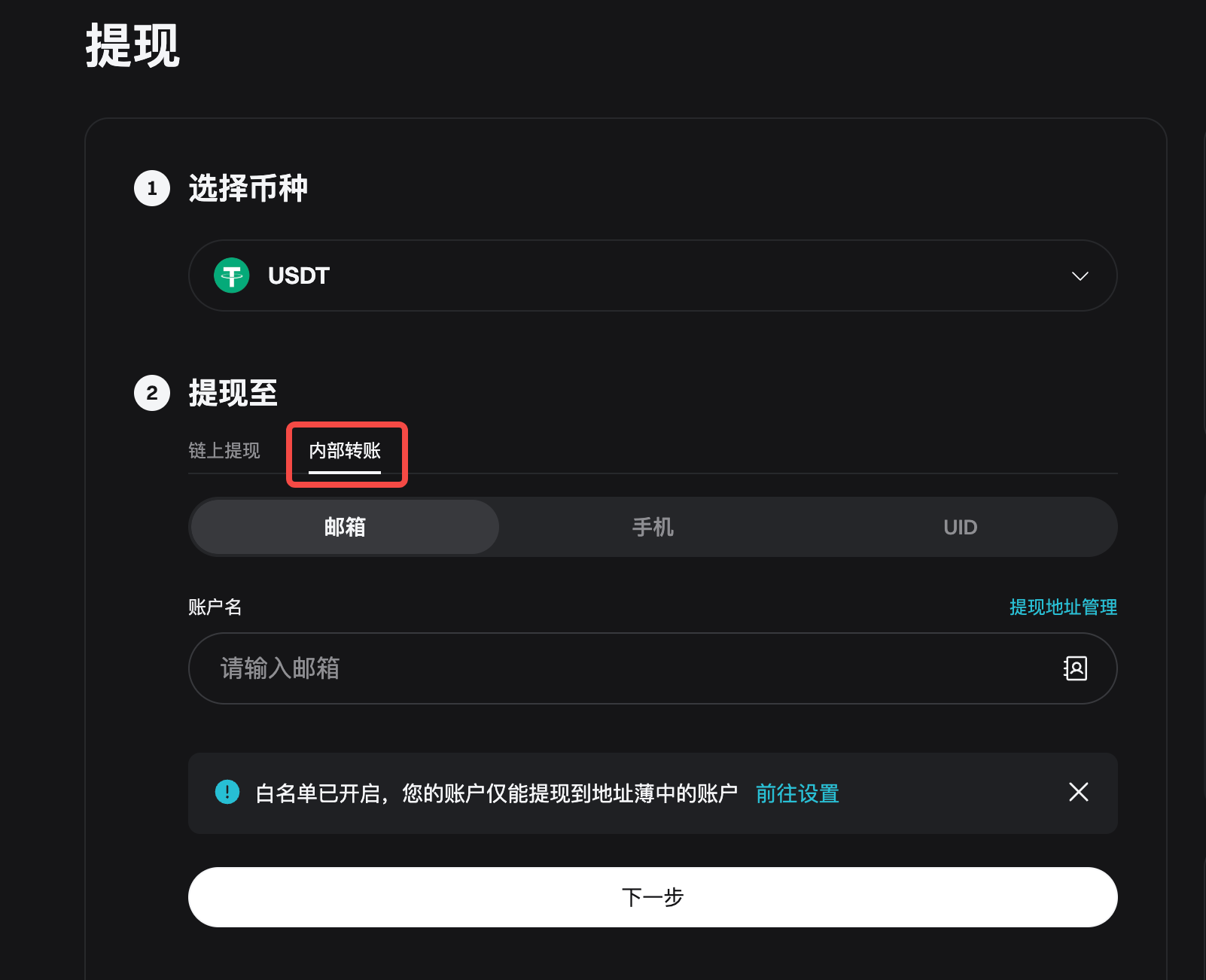Image resolution: width=1206 pixels, height=980 pixels.
Task: Dismiss the whitelist warning banner
Action: (x=1078, y=793)
